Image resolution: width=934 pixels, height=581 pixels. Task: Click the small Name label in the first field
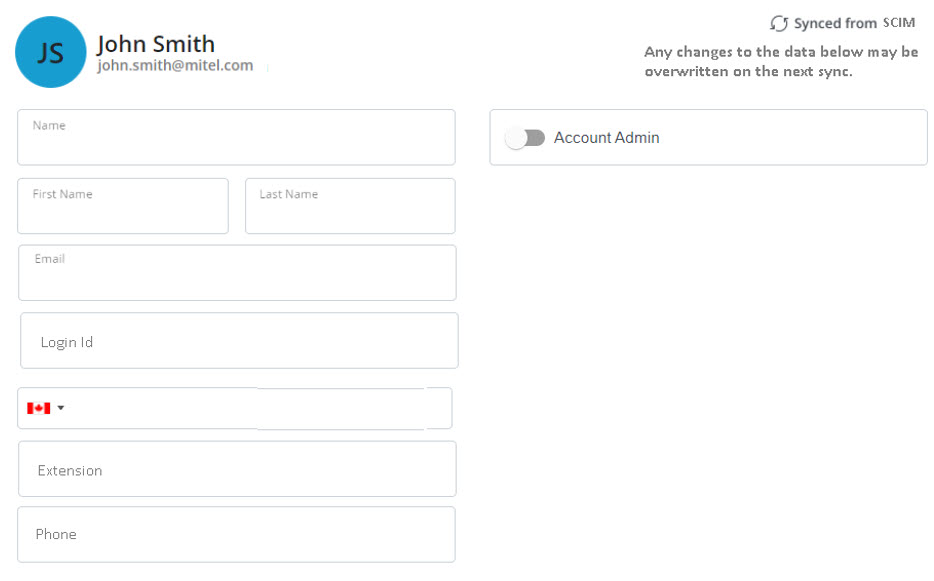click(49, 126)
